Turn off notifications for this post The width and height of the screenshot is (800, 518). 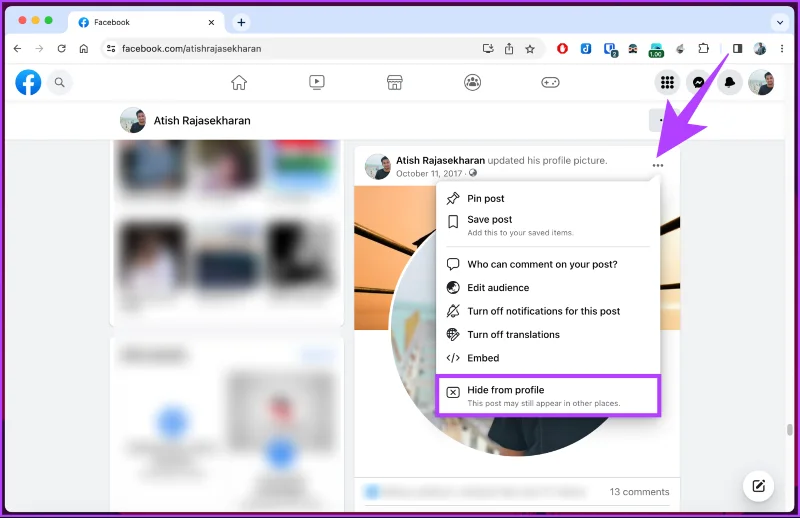pyautogui.click(x=548, y=311)
